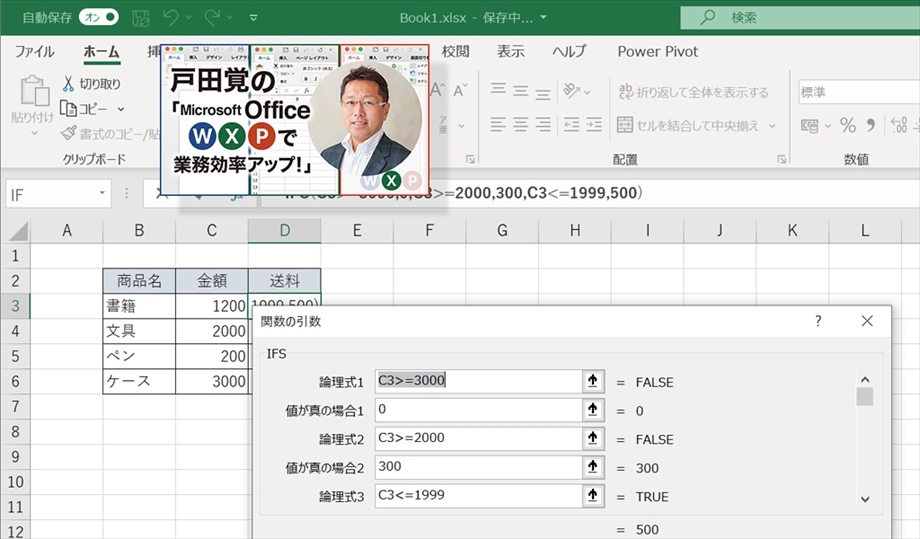920x539 pixels.
Task: Open 配置 group dialog launcher
Action: pyautogui.click(x=782, y=159)
